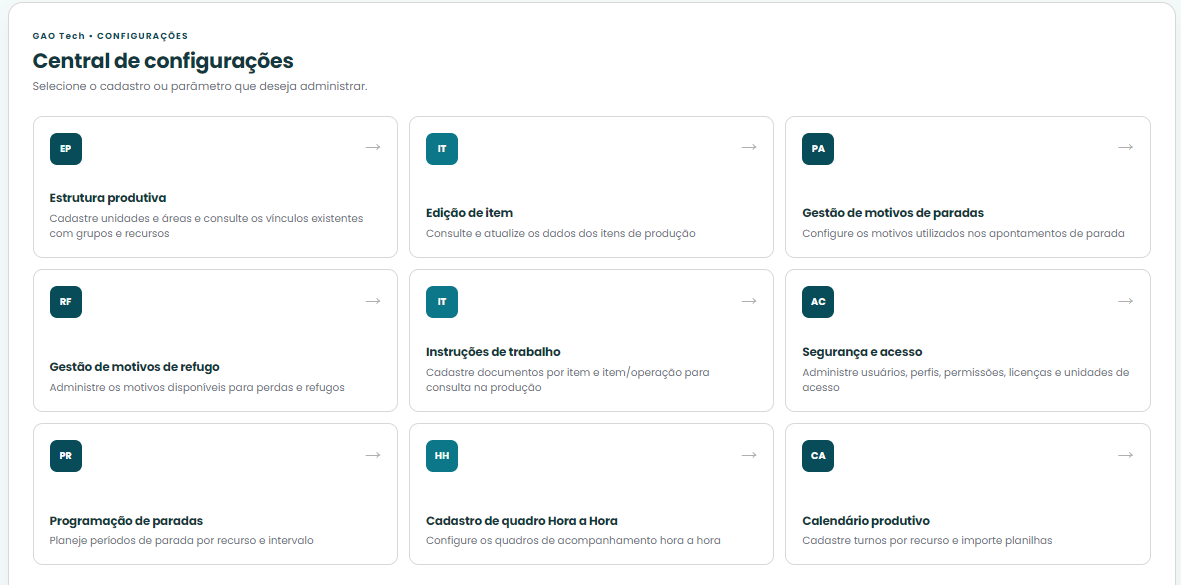1181x585 pixels.
Task: Click the arrow on Segurança e acesso card
Action: tap(1125, 301)
